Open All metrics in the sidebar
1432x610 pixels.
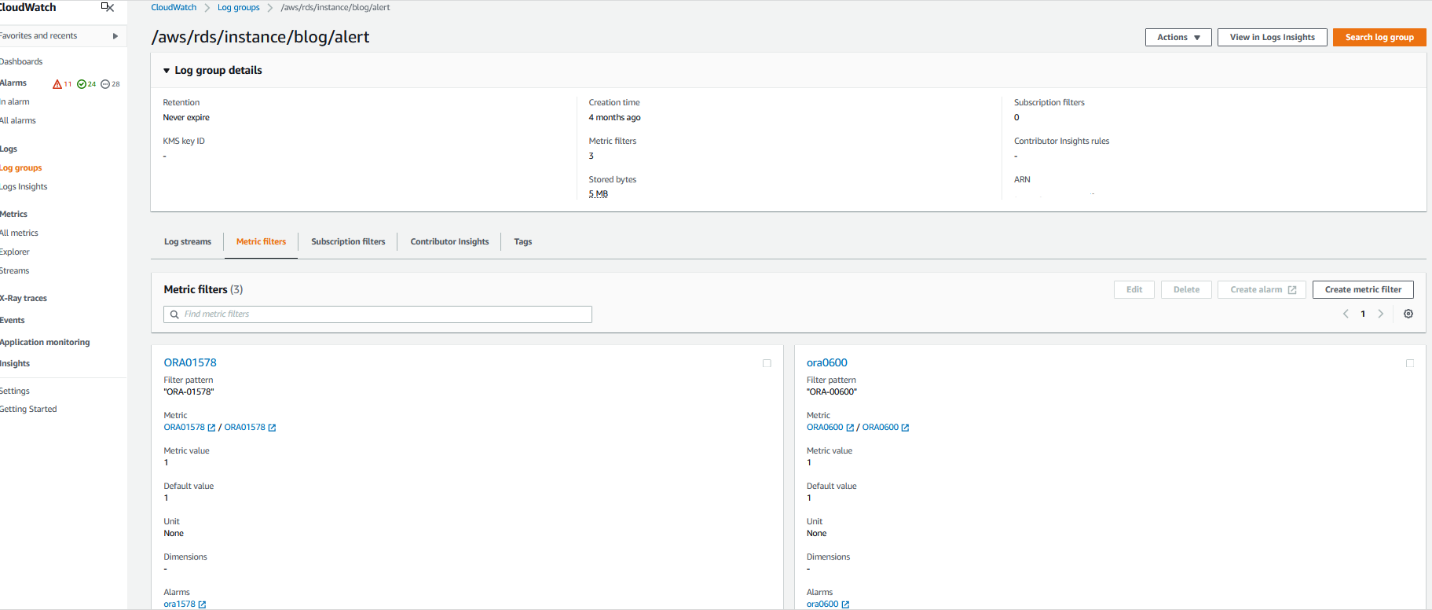click(x=19, y=233)
